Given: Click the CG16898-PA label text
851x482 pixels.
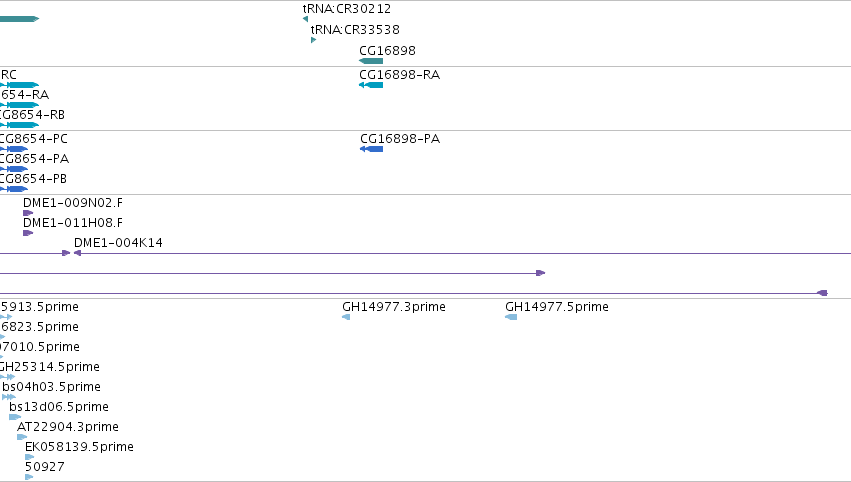Looking at the screenshot, I should click(400, 138).
